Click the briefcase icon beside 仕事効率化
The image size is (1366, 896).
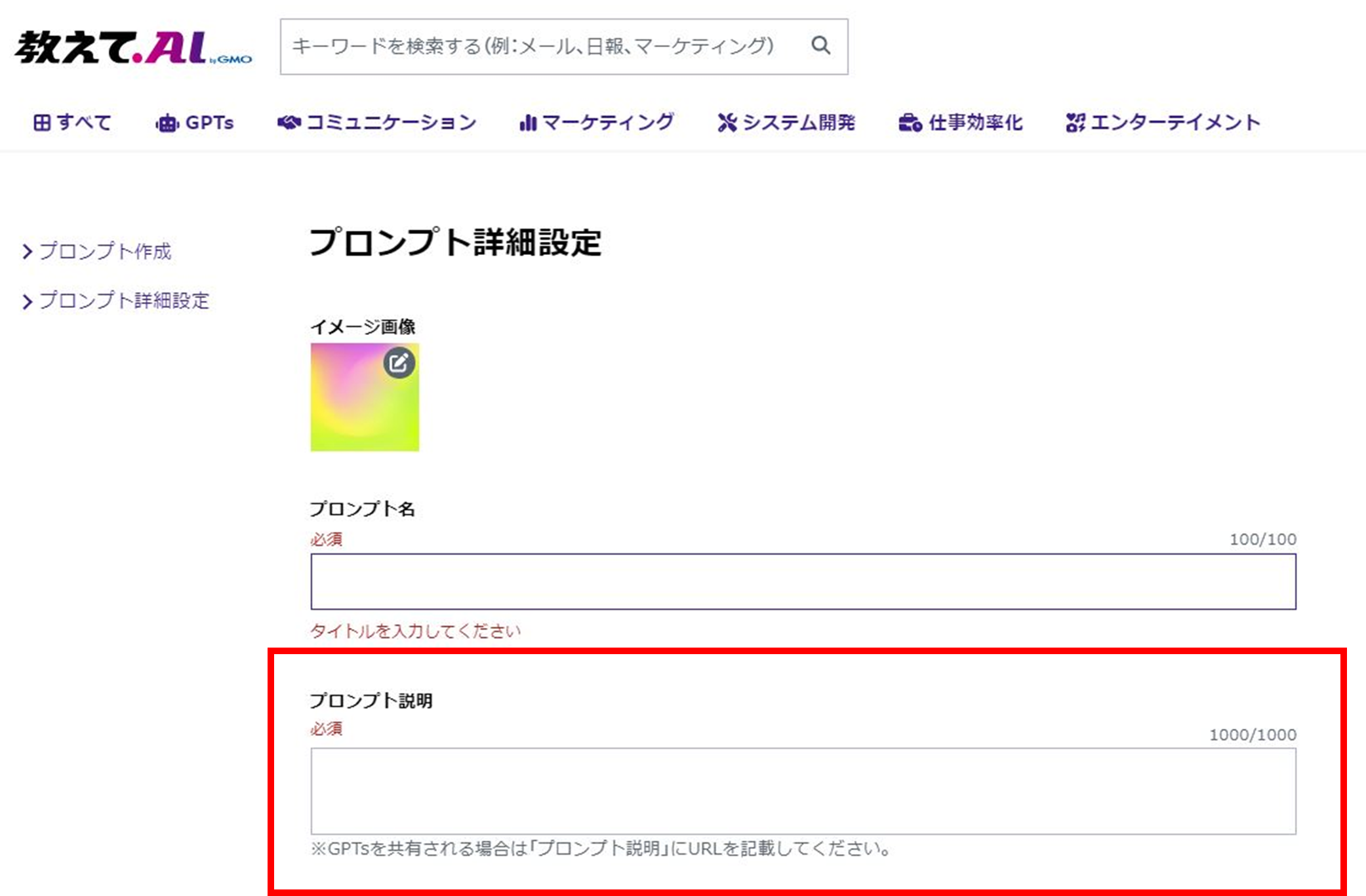pyautogui.click(x=910, y=123)
